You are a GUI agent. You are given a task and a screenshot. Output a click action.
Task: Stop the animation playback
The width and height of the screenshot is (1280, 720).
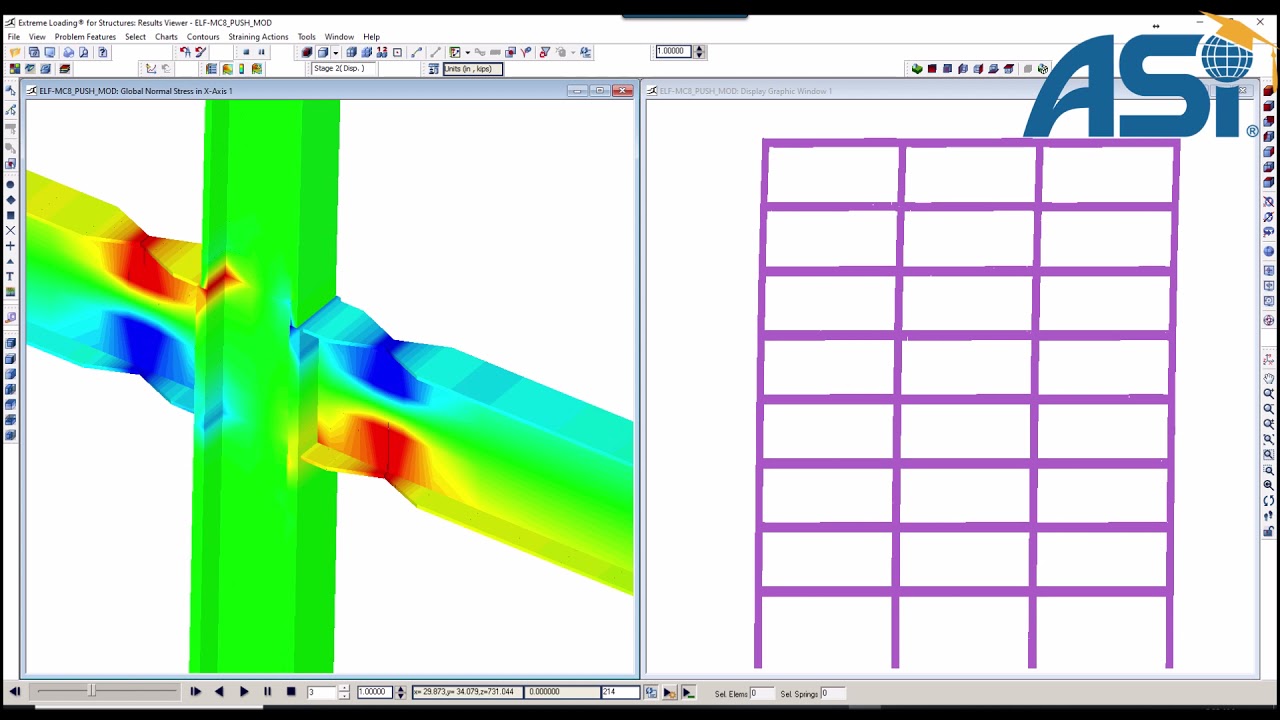[x=291, y=691]
